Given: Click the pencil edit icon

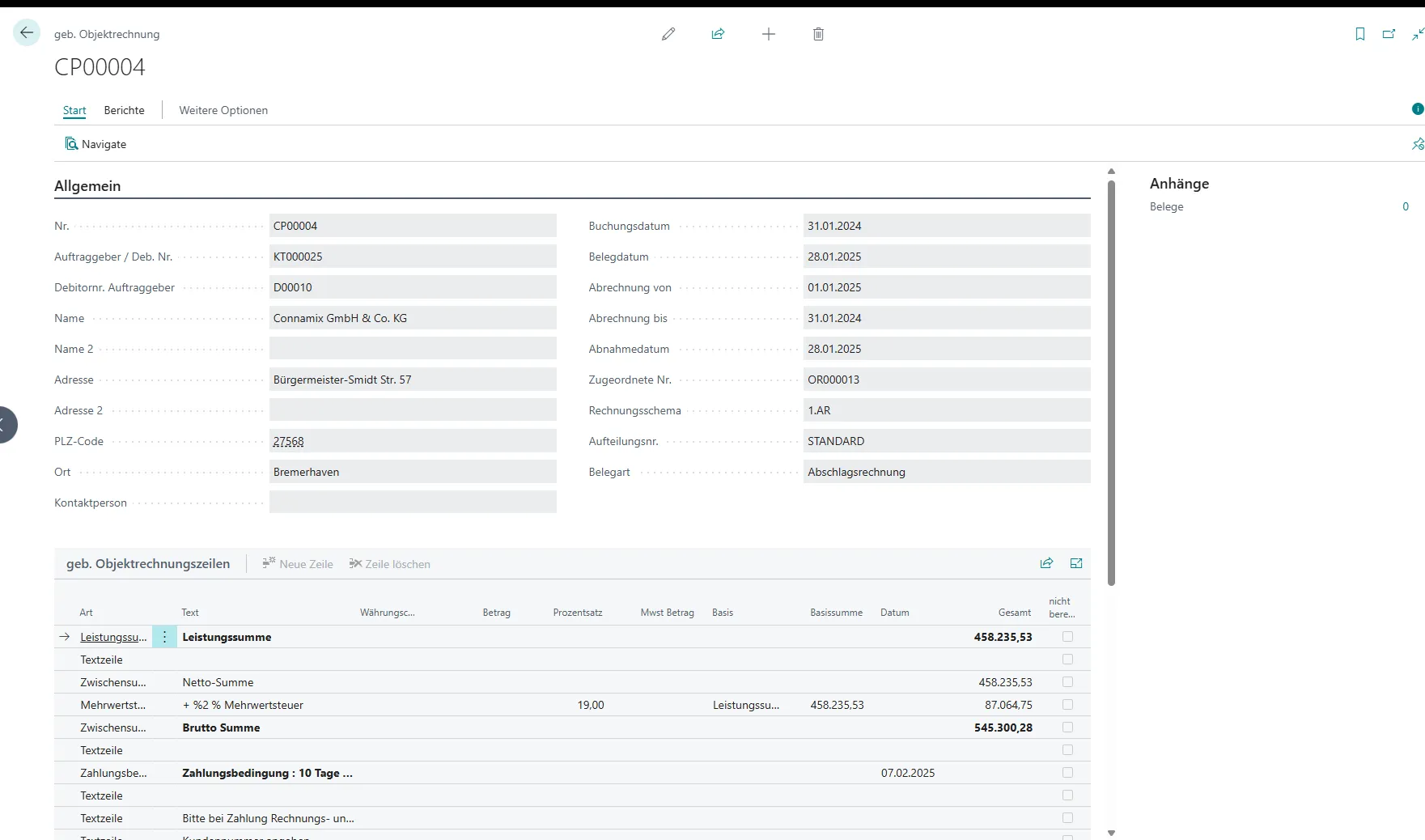Looking at the screenshot, I should coord(668,34).
